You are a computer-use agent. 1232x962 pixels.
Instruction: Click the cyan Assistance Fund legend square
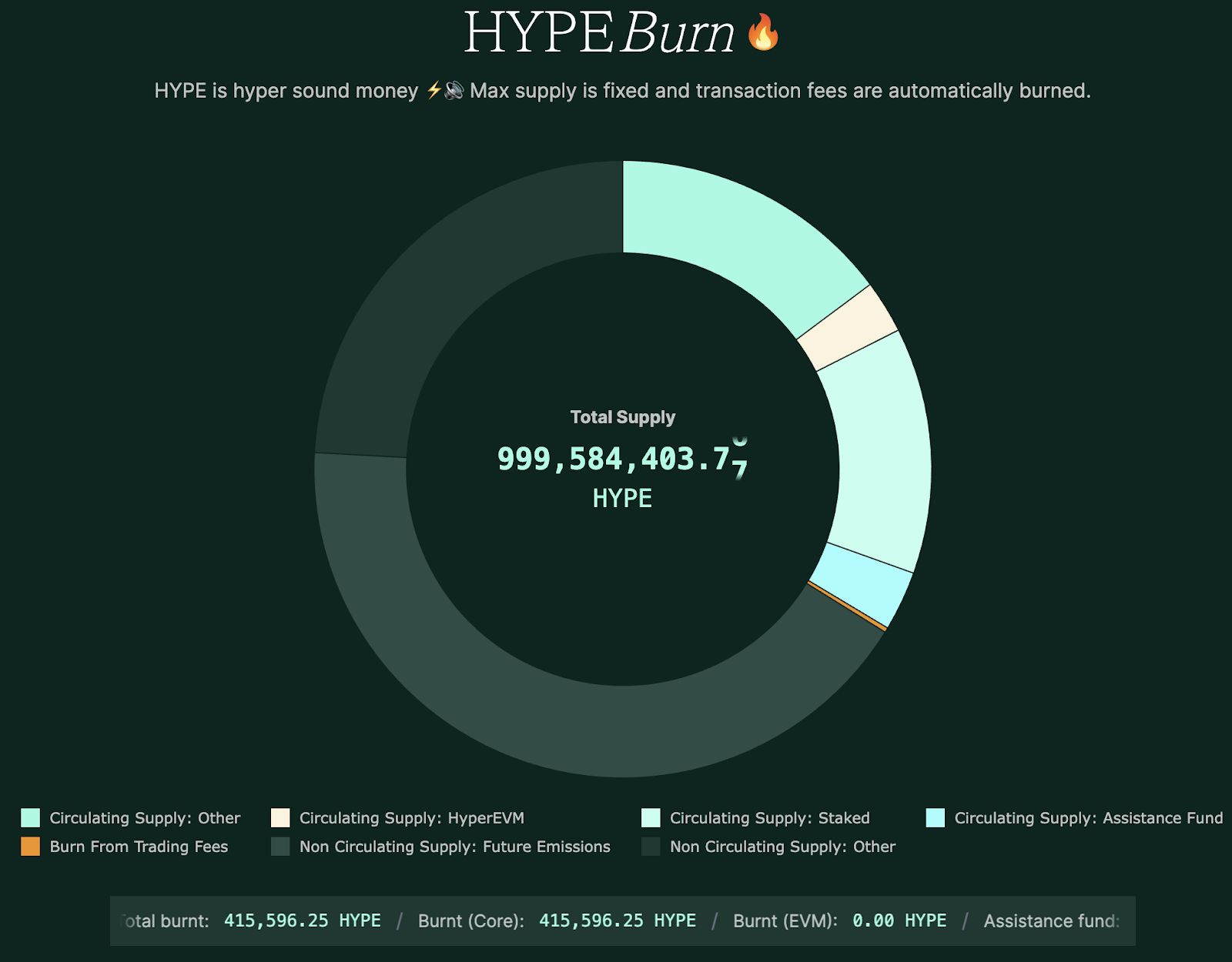point(936,817)
